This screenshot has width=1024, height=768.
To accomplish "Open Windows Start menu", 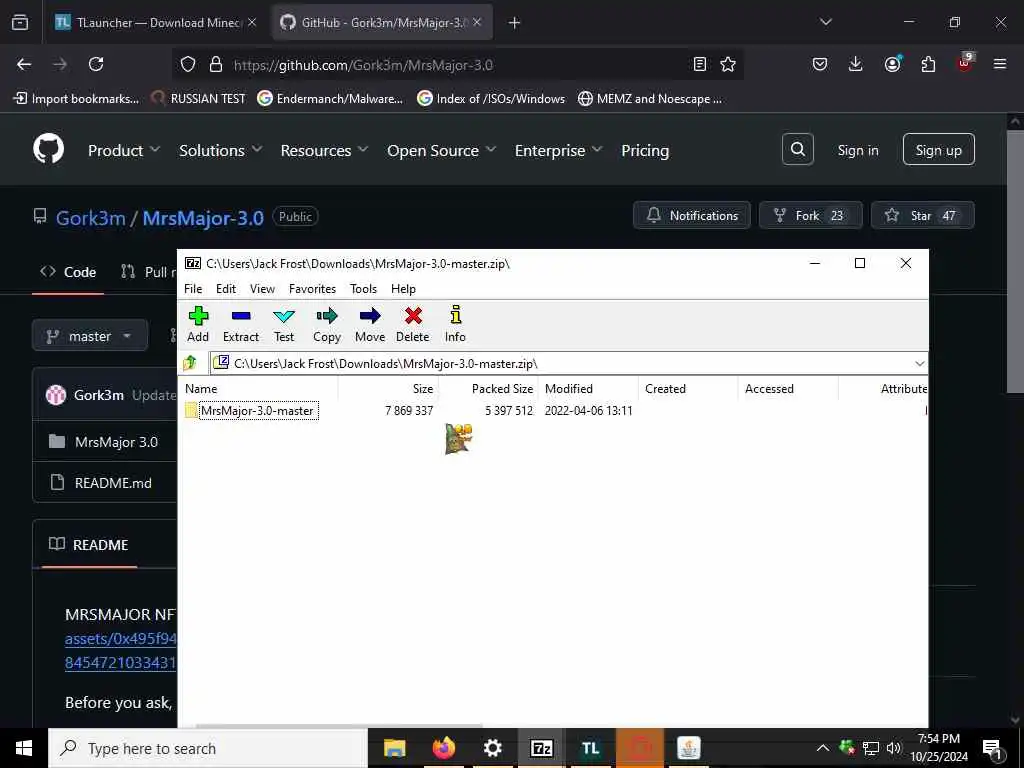I will 24,748.
